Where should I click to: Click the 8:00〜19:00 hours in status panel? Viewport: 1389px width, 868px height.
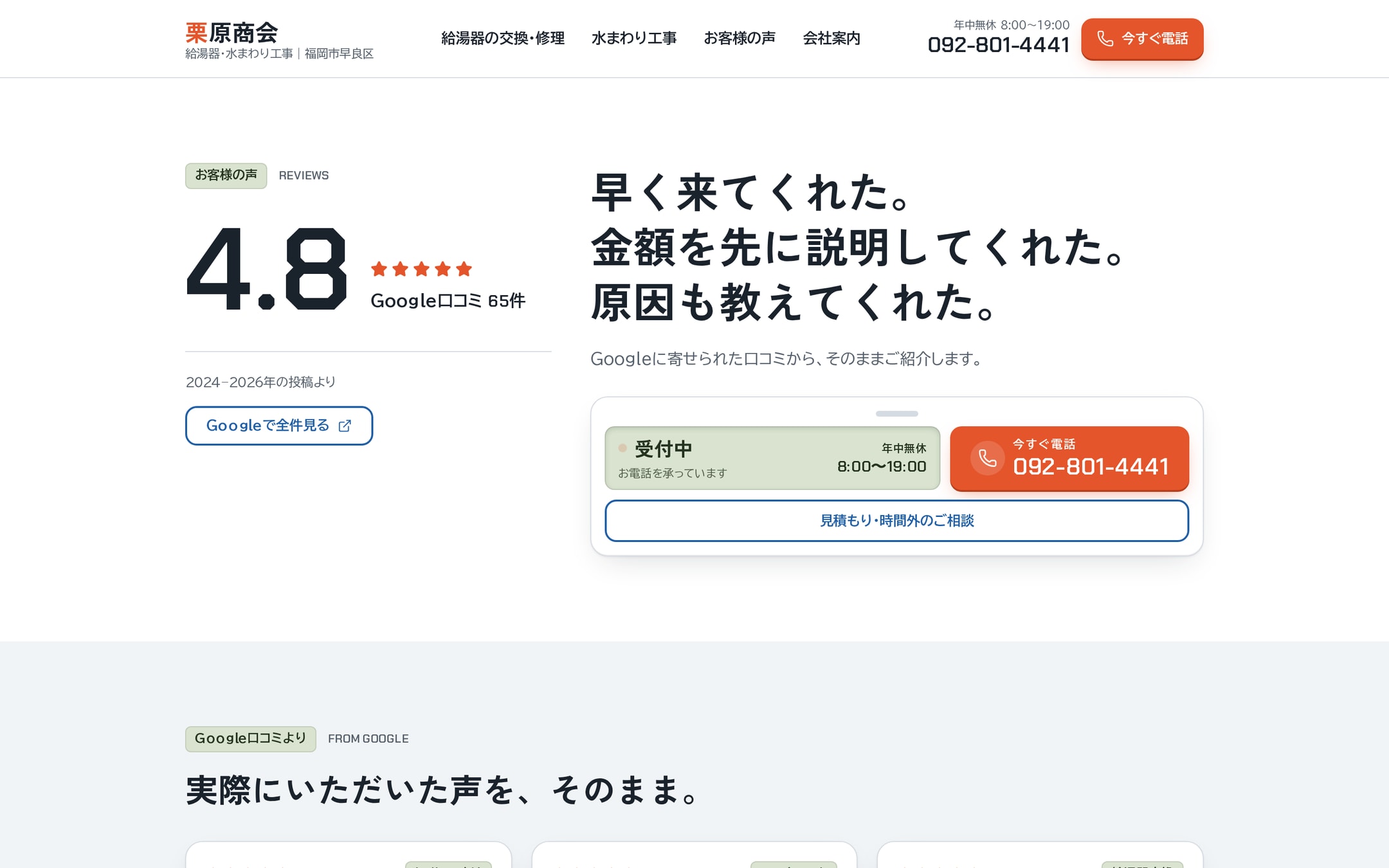tap(882, 467)
